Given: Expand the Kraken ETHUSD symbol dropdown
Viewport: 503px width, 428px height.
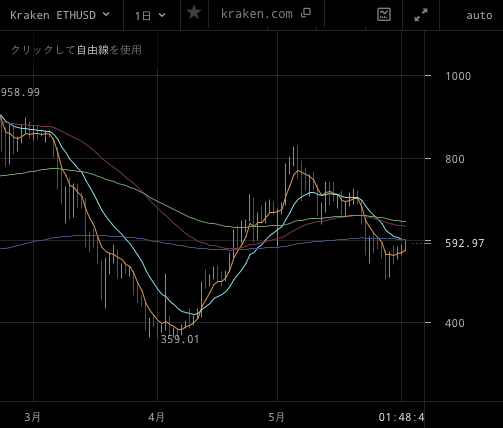Looking at the screenshot, I should 60,15.
